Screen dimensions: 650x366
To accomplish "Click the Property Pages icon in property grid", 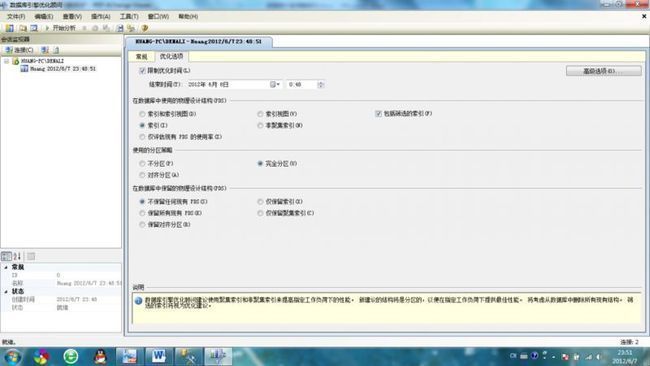I will [31, 256].
